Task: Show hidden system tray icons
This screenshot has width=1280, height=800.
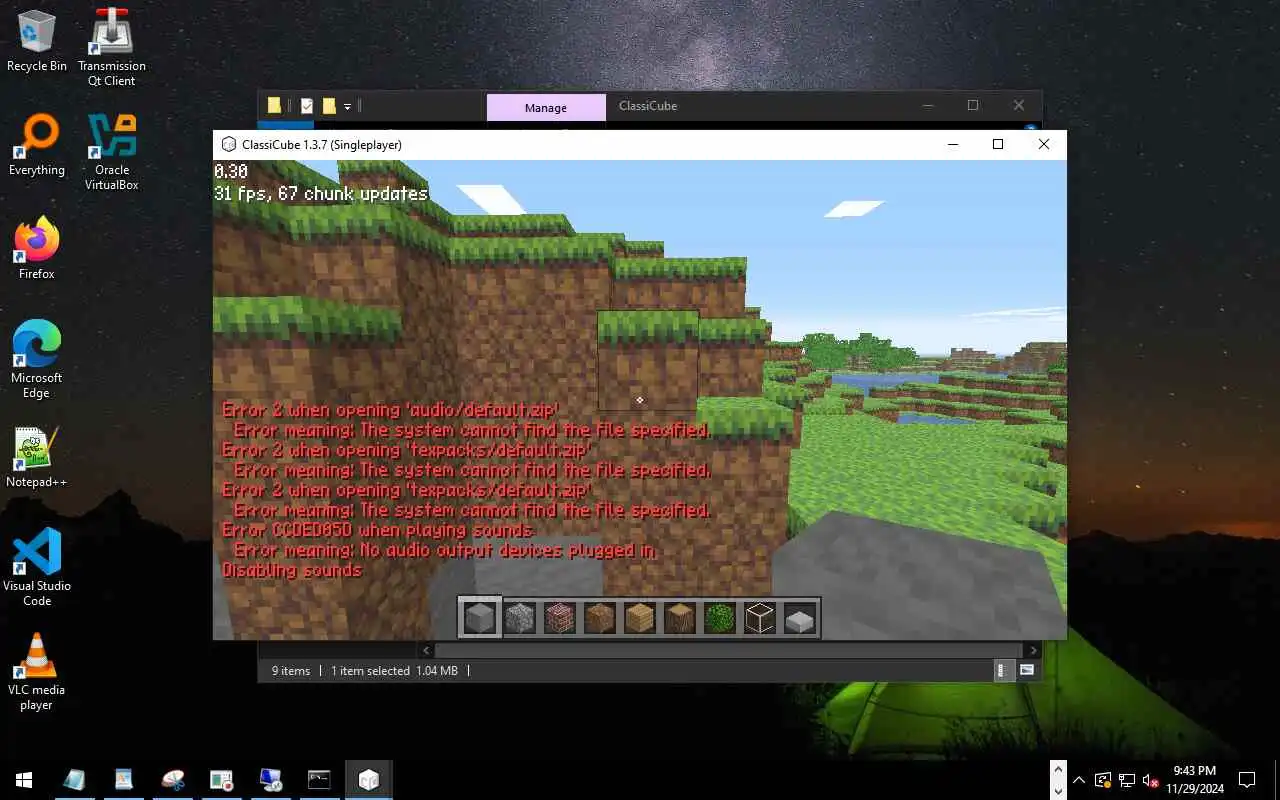Action: (x=1079, y=780)
